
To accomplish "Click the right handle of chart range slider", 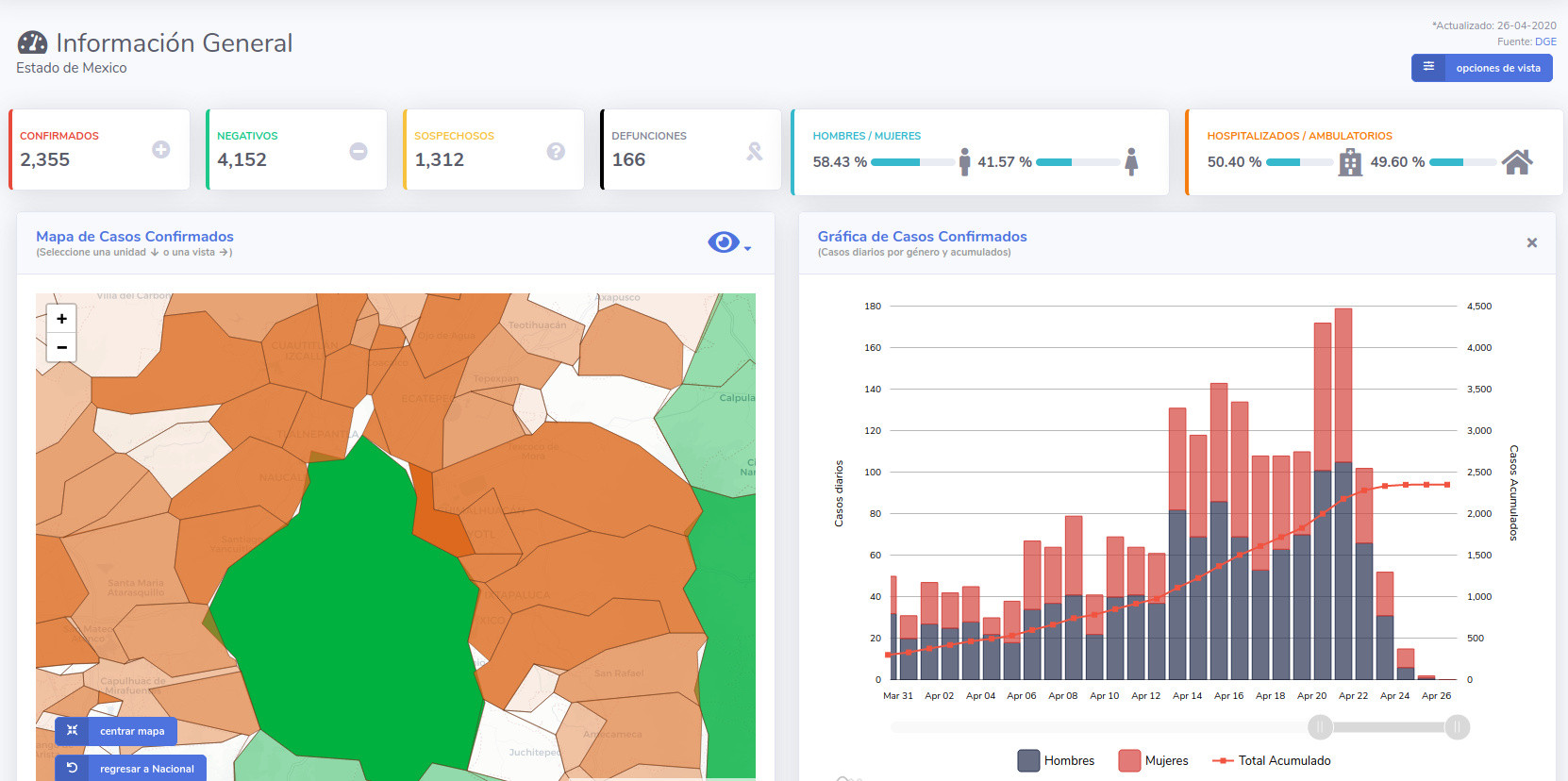I will click(x=1458, y=726).
